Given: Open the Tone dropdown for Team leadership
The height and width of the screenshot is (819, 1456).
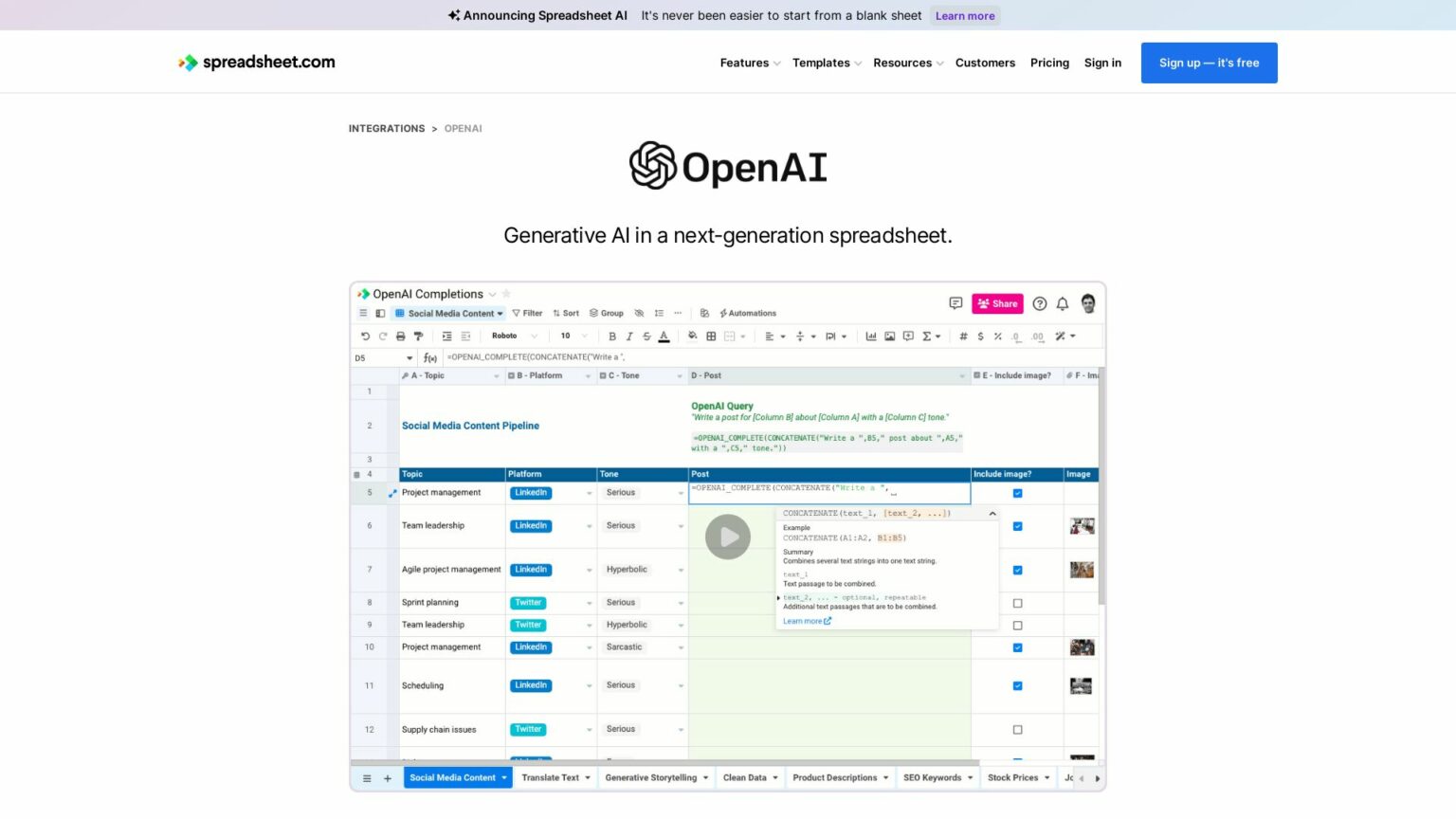Looking at the screenshot, I should [x=681, y=525].
